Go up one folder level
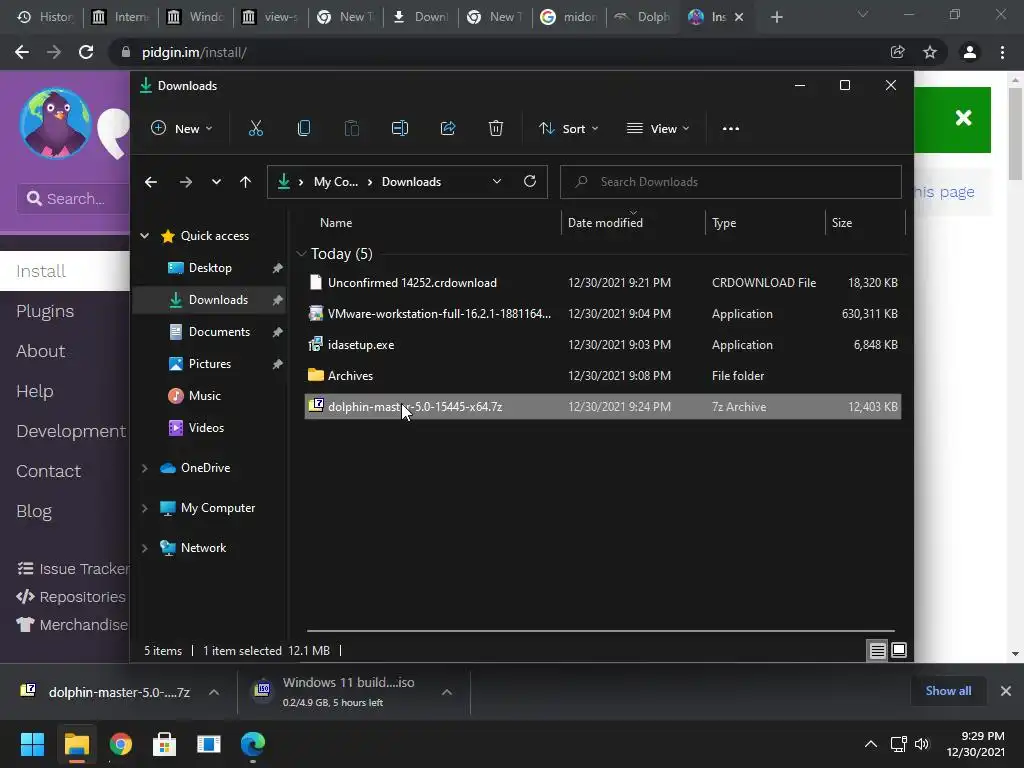Image resolution: width=1024 pixels, height=768 pixels. coord(245,182)
